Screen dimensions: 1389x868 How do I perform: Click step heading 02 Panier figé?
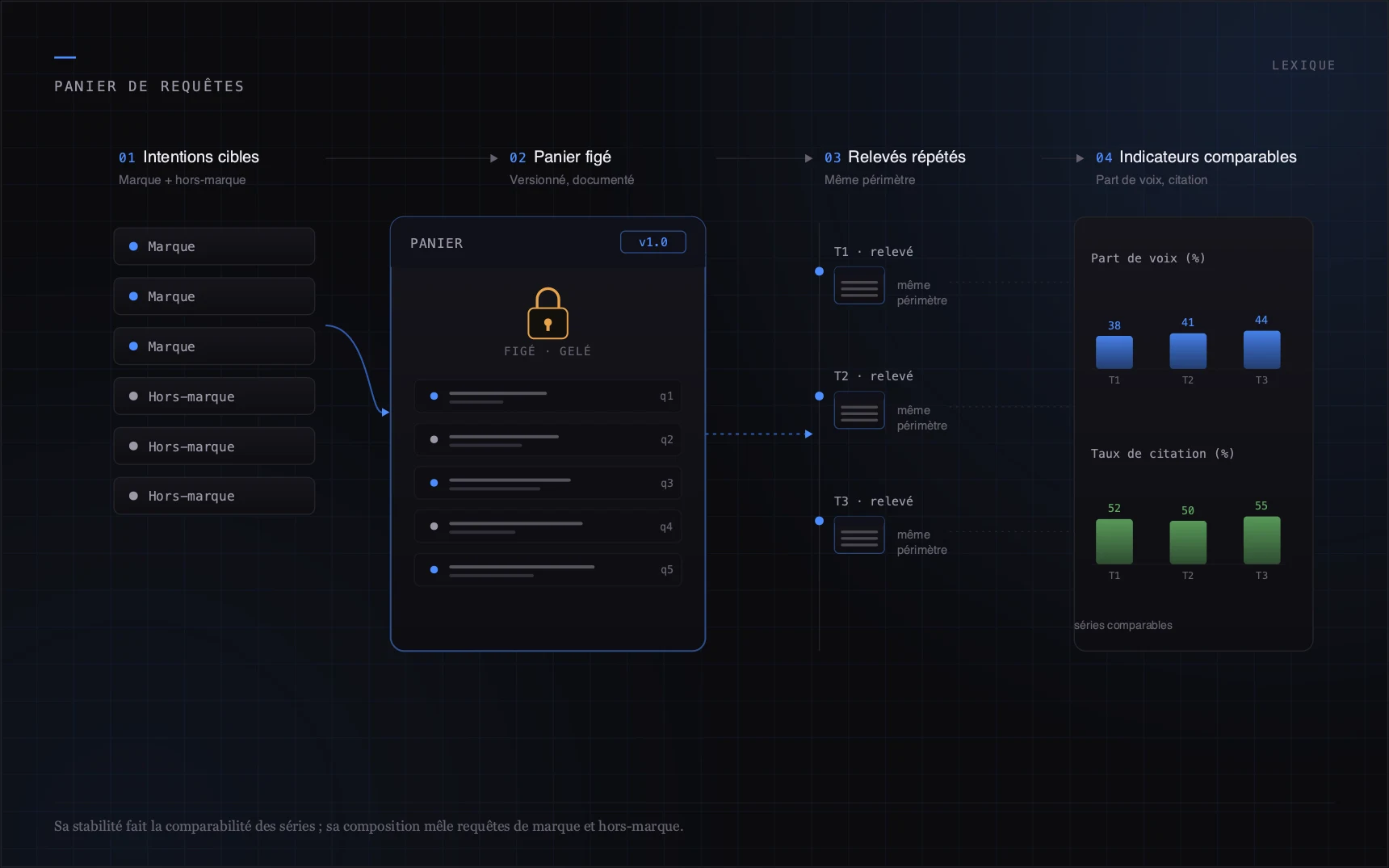pyautogui.click(x=560, y=157)
